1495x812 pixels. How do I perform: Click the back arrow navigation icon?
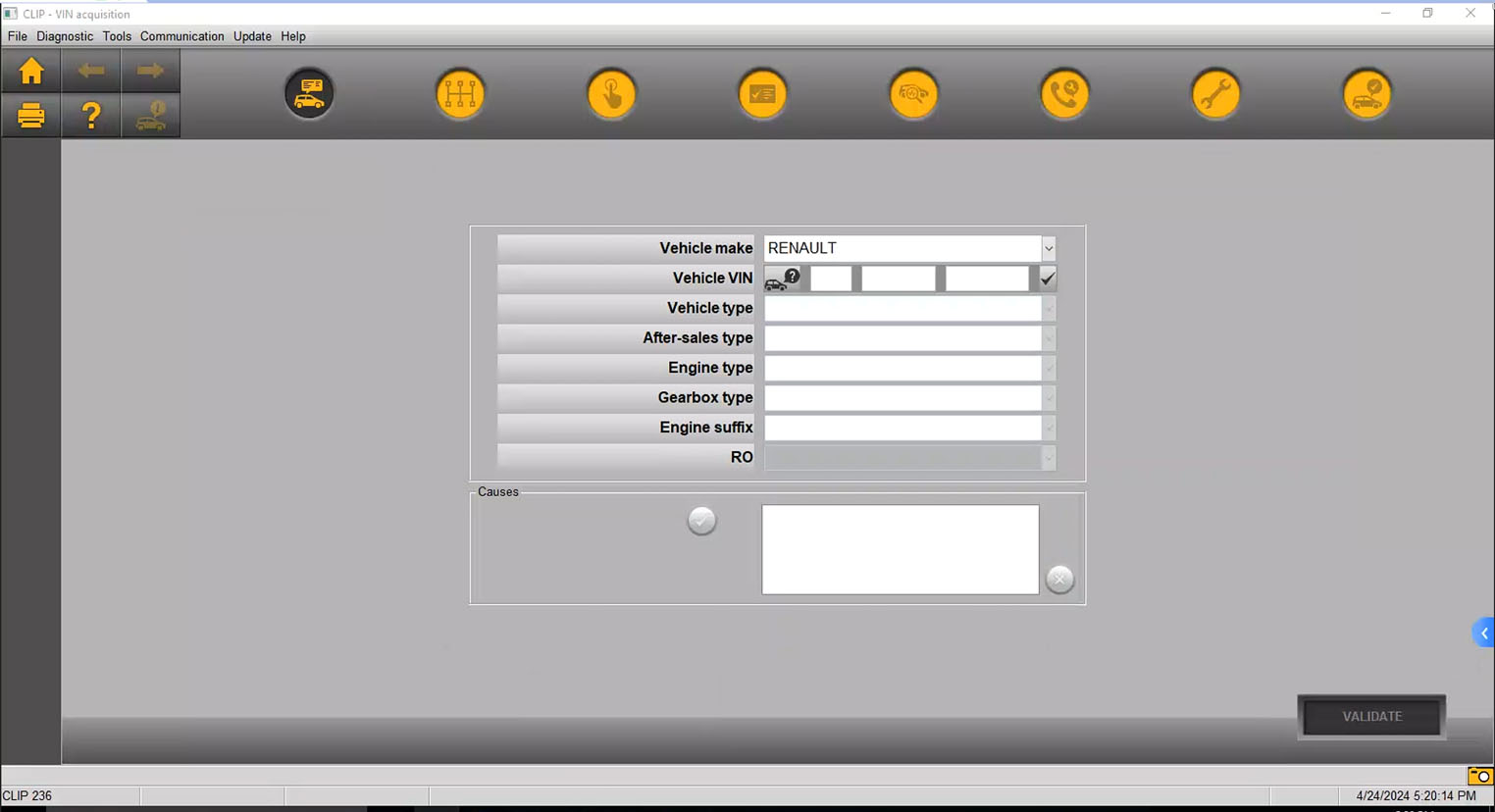91,71
